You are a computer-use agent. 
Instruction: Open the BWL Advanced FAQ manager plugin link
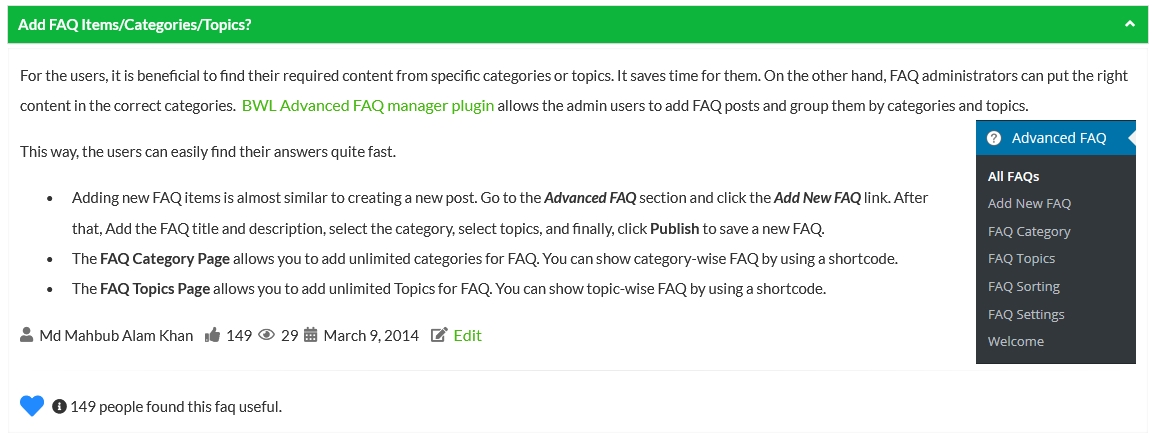coord(368,105)
